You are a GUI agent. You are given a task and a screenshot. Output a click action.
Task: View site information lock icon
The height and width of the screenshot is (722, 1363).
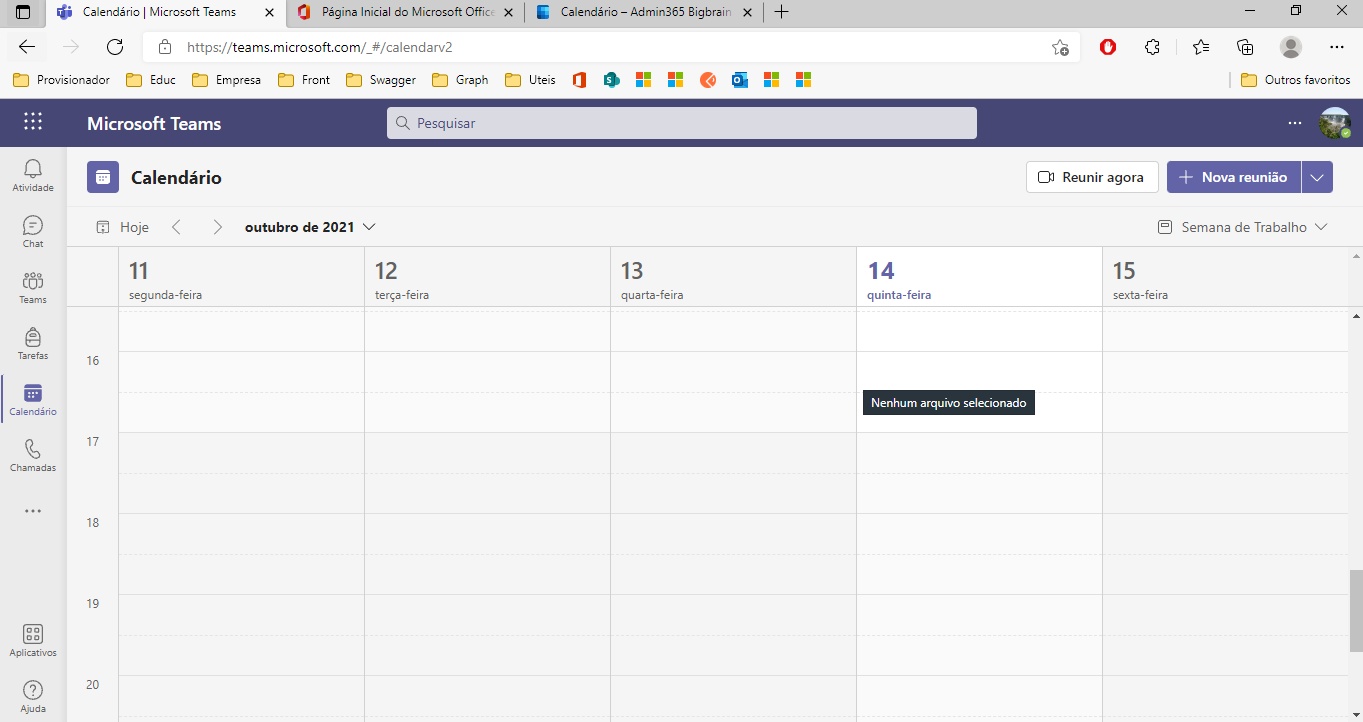pyautogui.click(x=165, y=47)
